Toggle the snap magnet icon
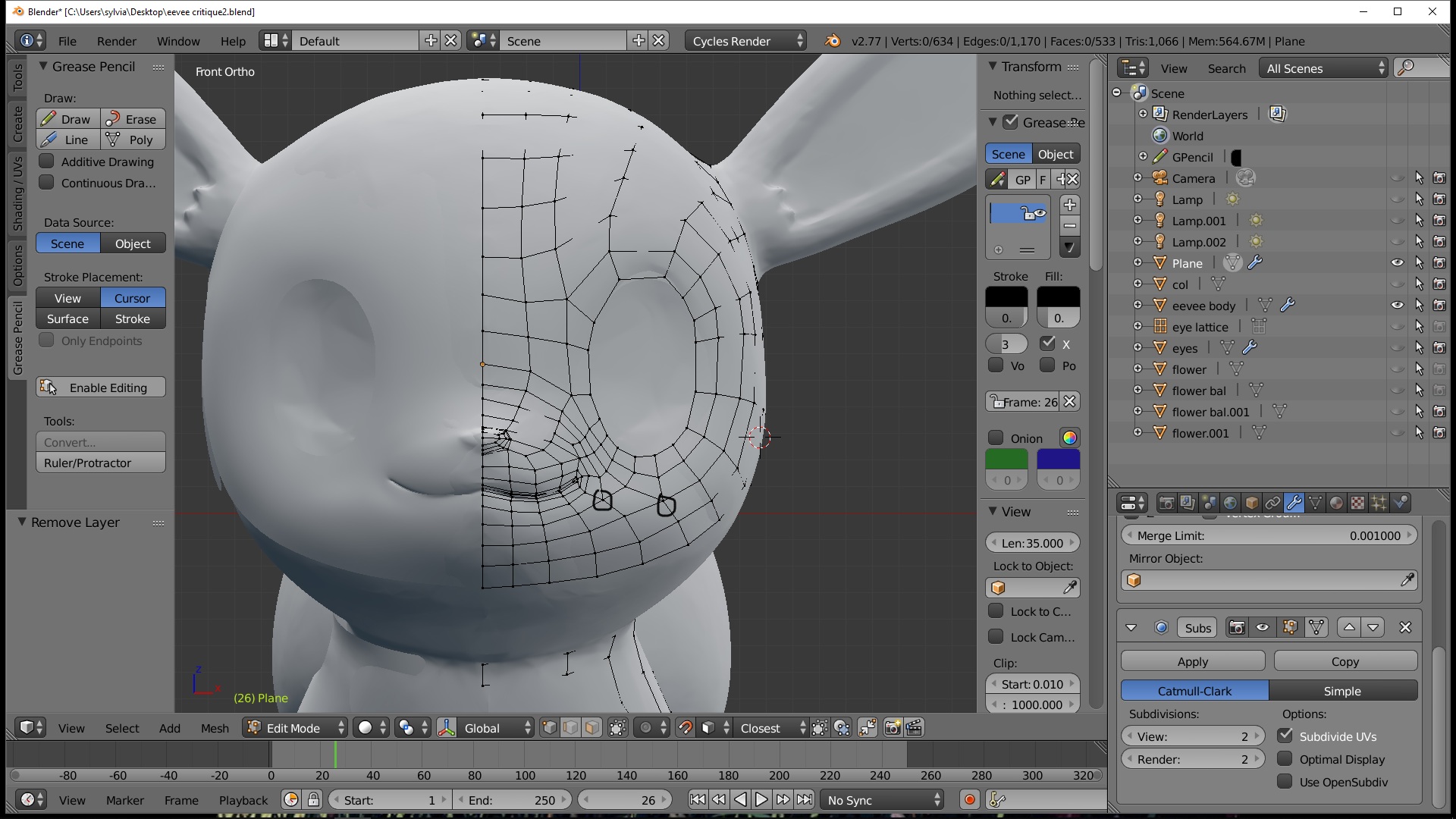Image resolution: width=1456 pixels, height=819 pixels. [685, 728]
